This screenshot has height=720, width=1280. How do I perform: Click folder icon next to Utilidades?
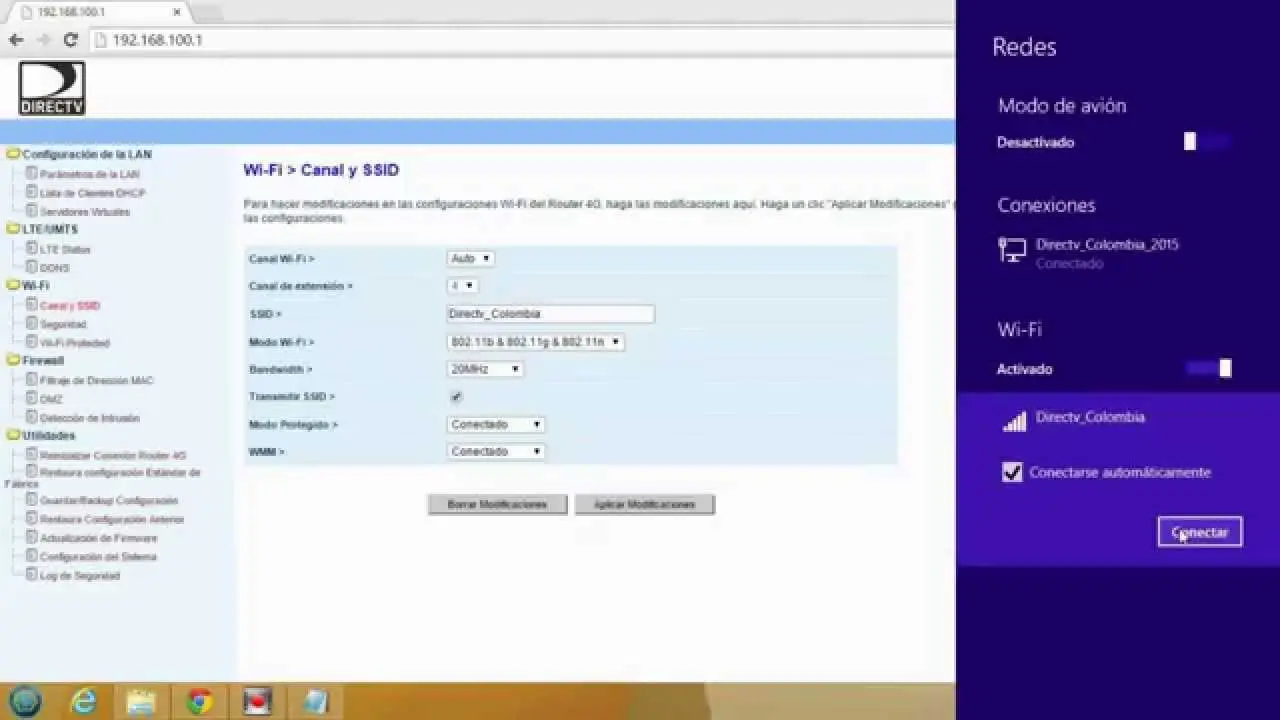click(13, 435)
